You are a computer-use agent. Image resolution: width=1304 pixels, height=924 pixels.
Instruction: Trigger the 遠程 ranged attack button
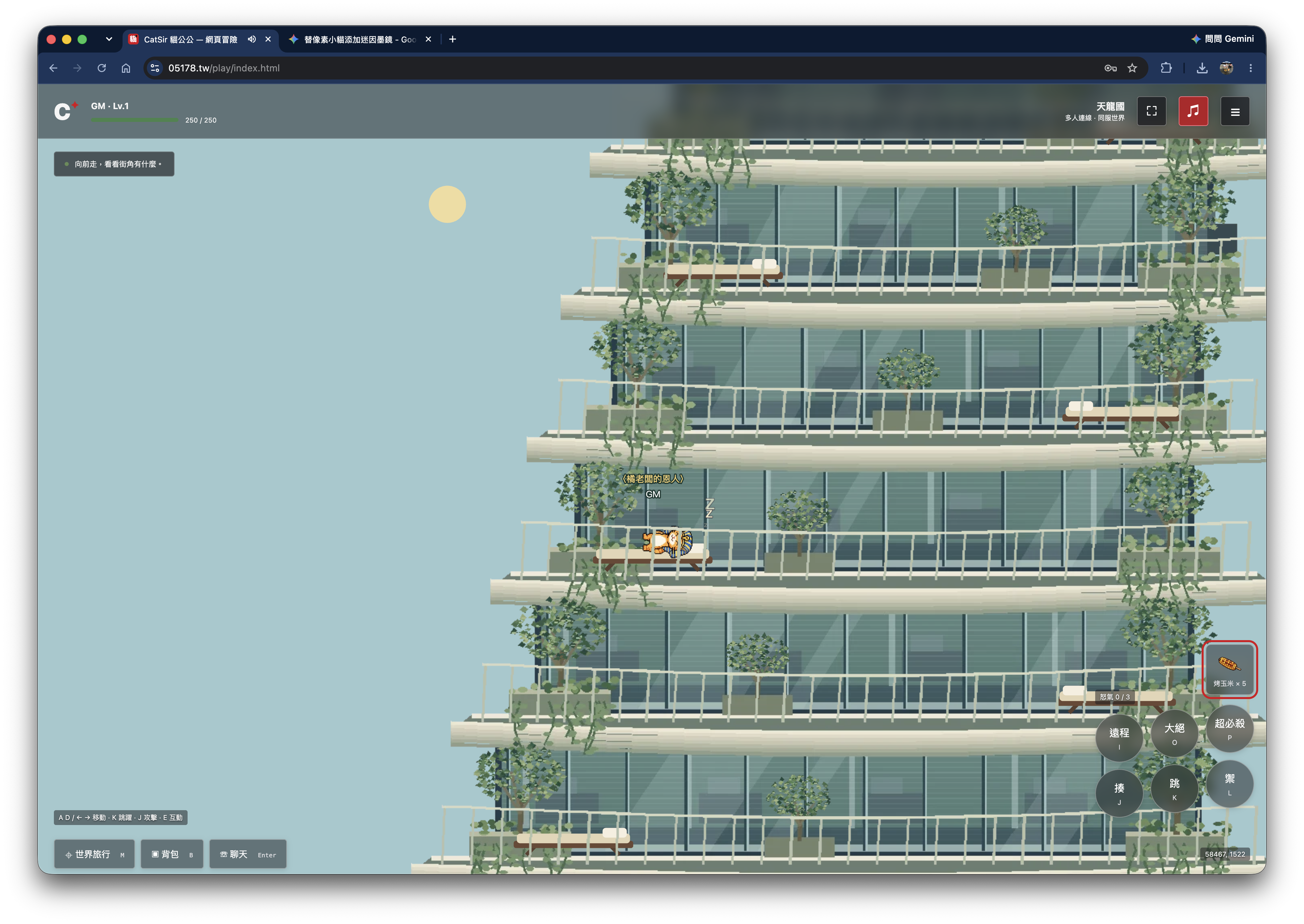coord(1118,737)
